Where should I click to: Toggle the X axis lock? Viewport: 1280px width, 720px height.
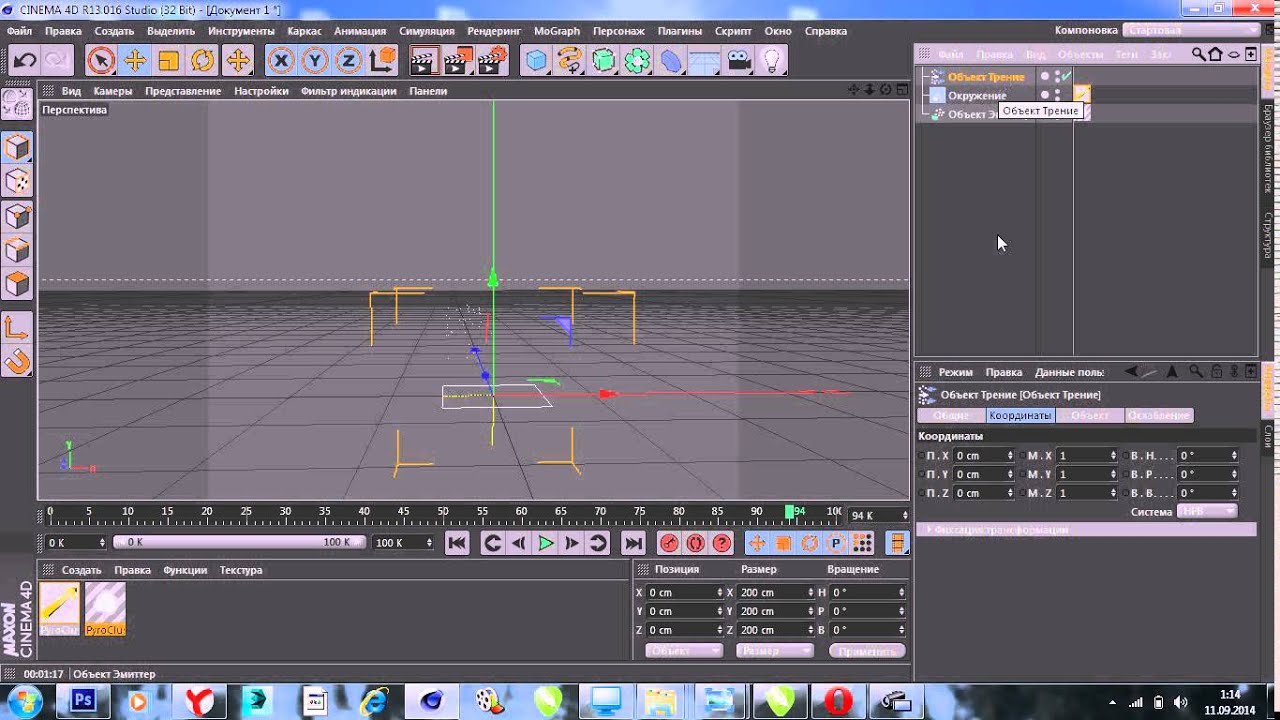(x=281, y=61)
